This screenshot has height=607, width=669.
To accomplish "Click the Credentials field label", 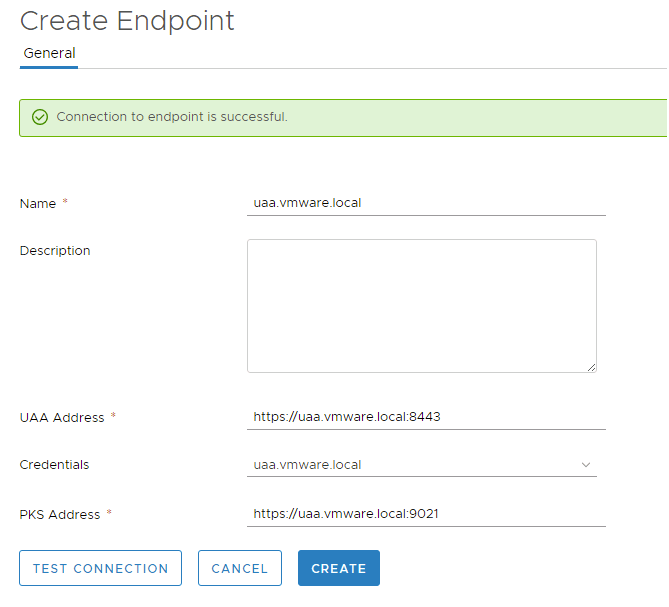I will coord(55,465).
